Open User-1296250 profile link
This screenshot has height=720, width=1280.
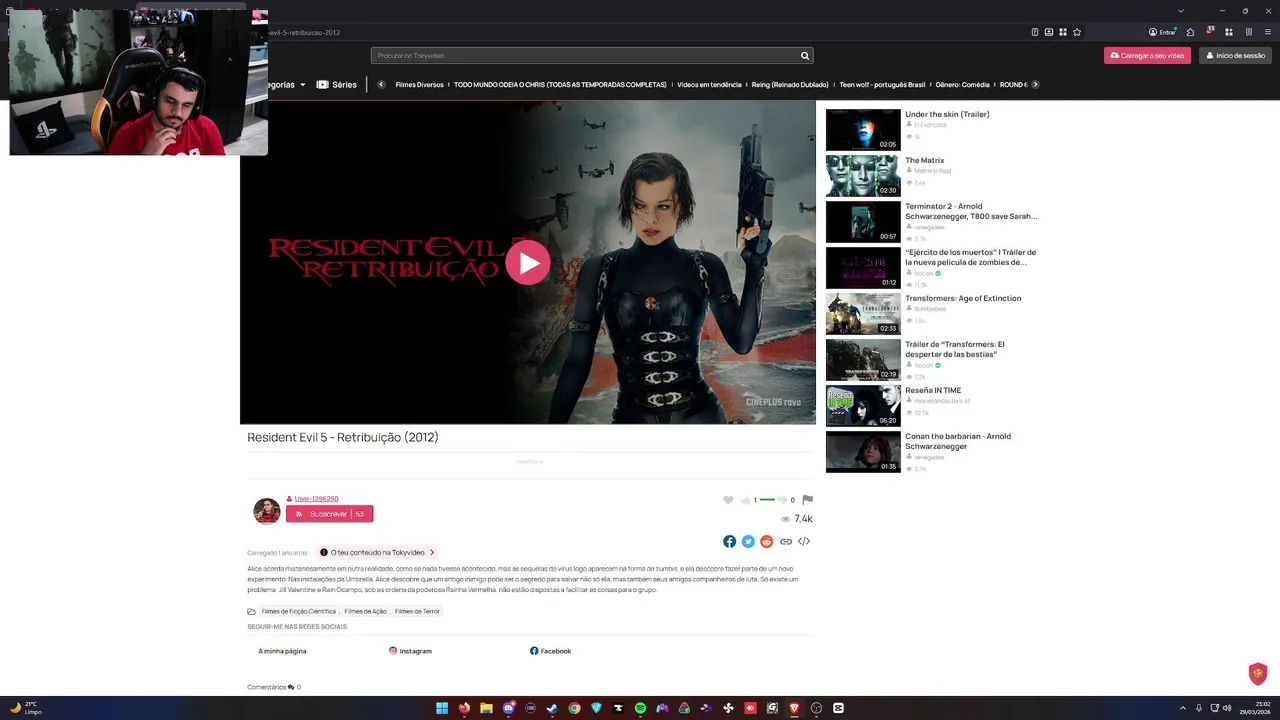[x=316, y=498]
